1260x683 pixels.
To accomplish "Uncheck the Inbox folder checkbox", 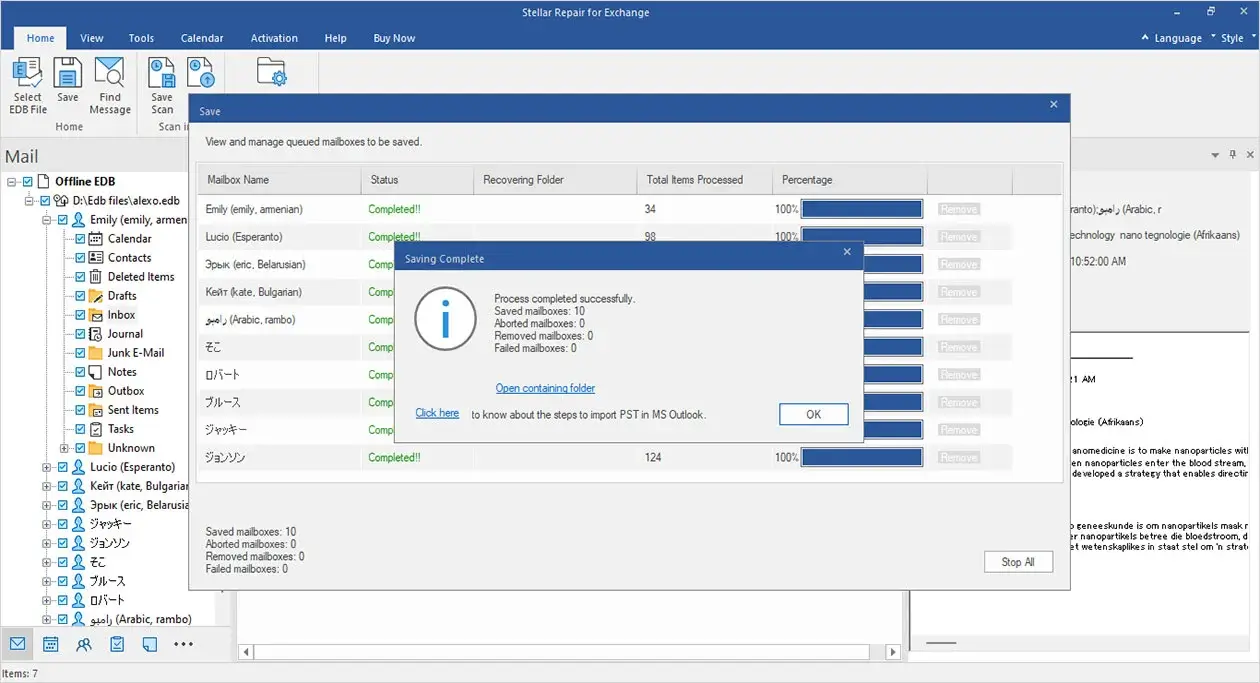I will pos(81,315).
